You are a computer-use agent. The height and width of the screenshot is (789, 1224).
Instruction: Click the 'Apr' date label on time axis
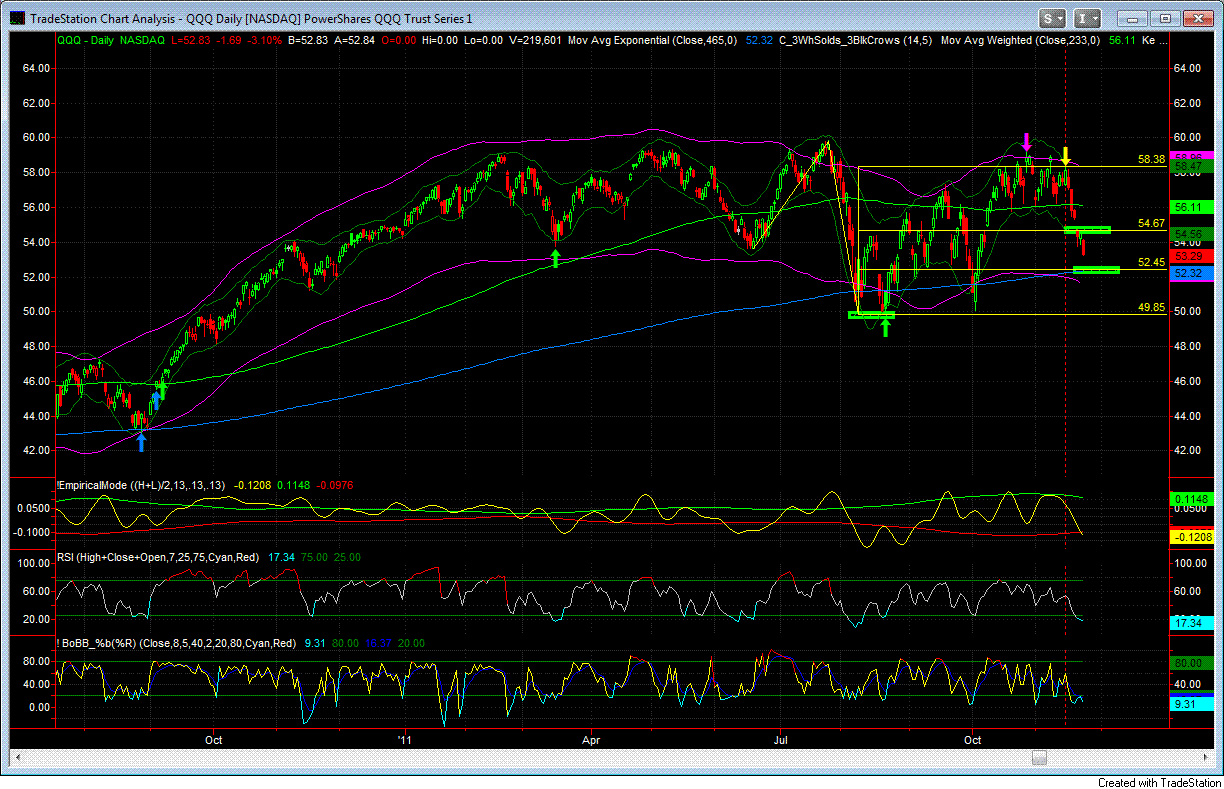tap(592, 741)
